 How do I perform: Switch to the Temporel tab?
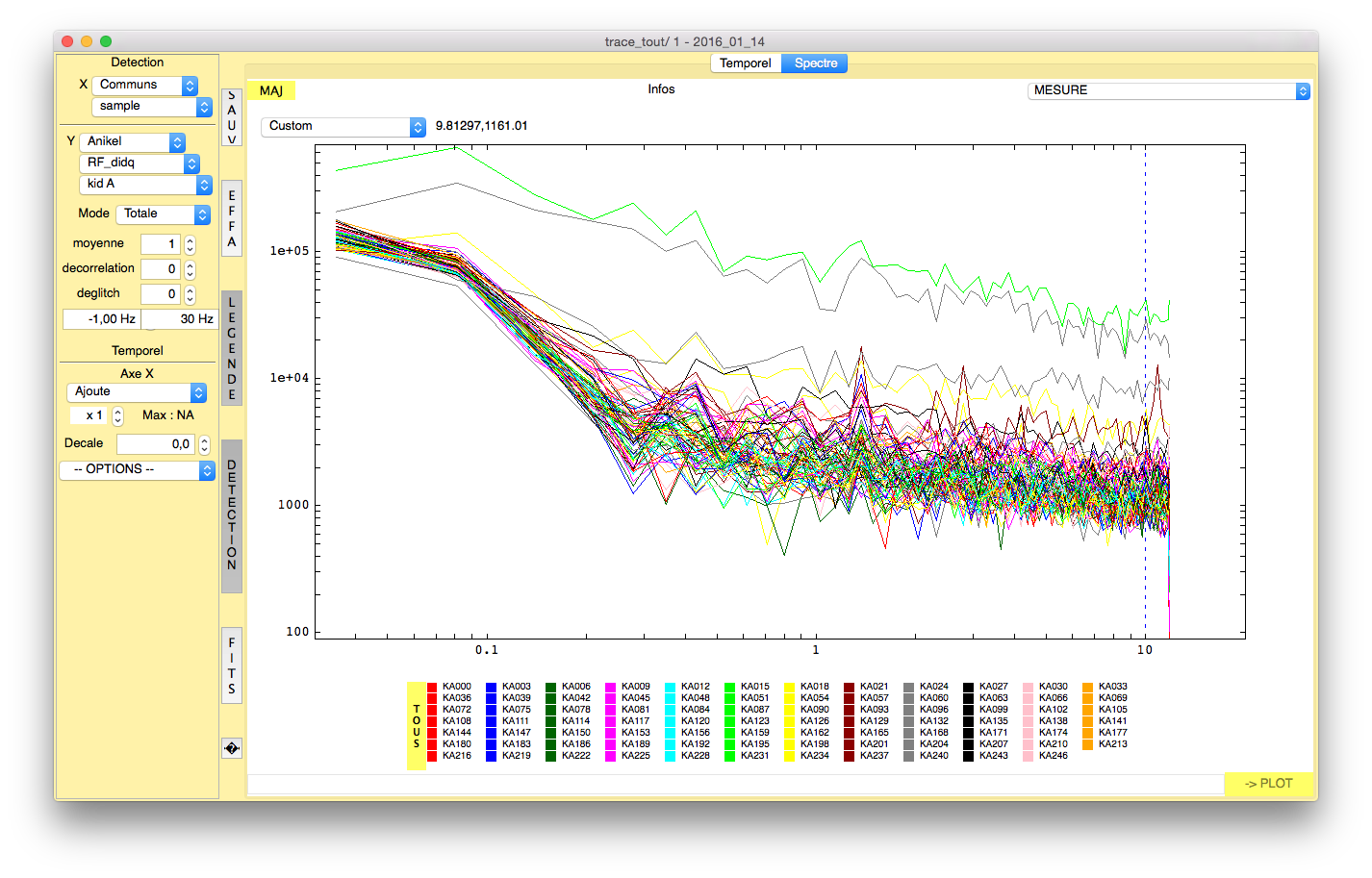coord(745,63)
